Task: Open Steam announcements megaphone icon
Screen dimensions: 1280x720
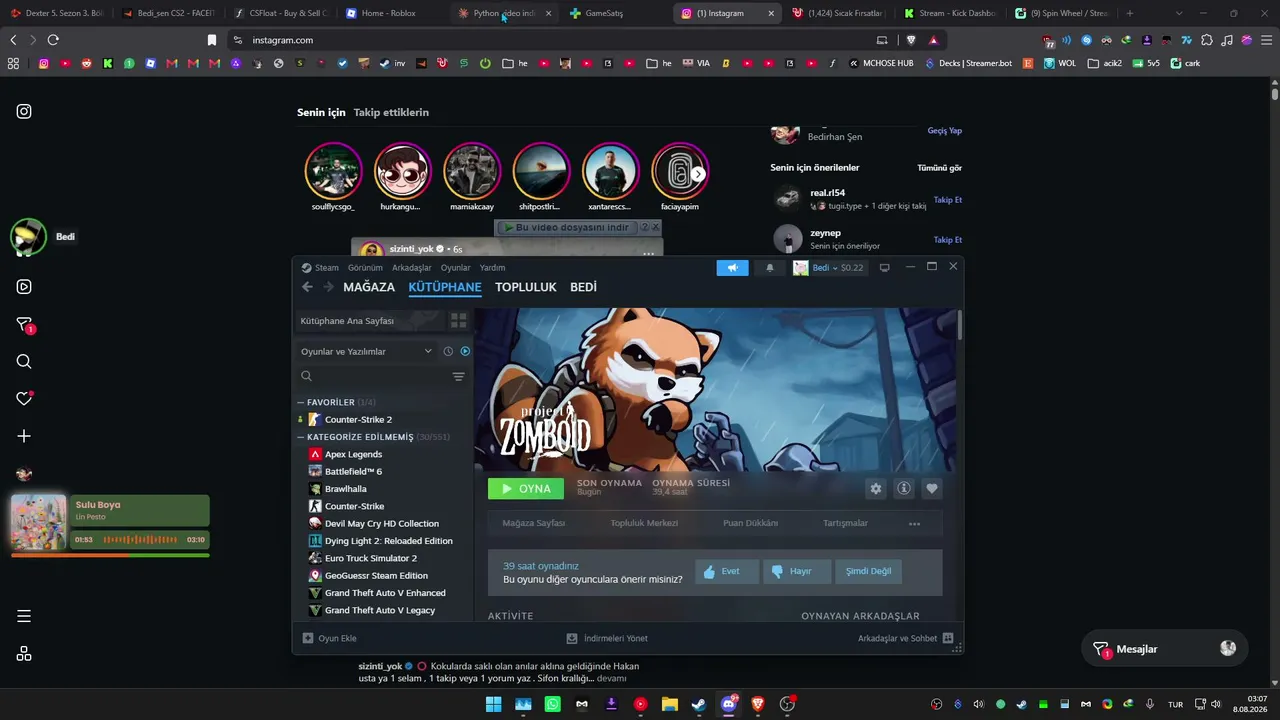Action: [x=732, y=268]
